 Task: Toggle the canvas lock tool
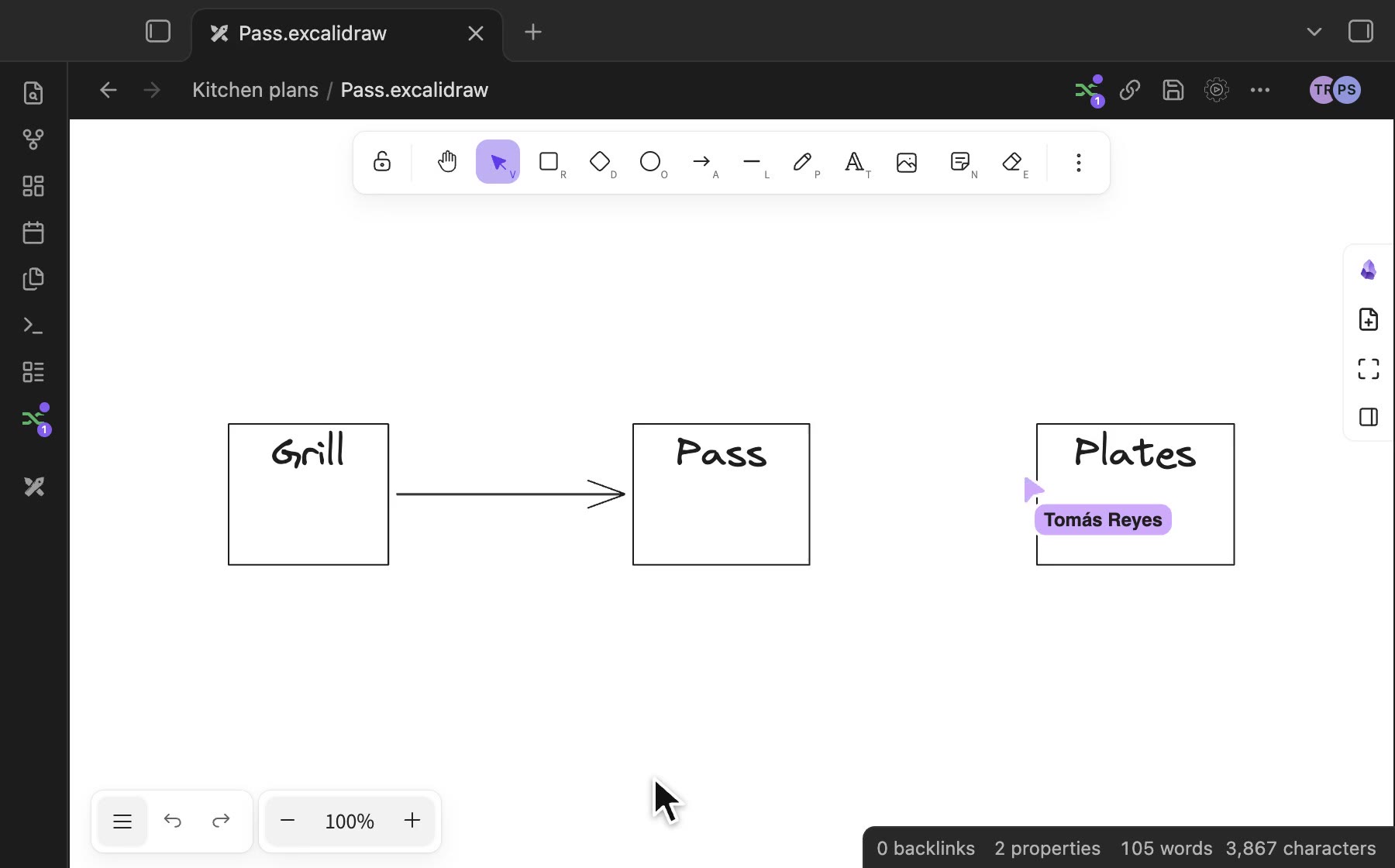(382, 162)
